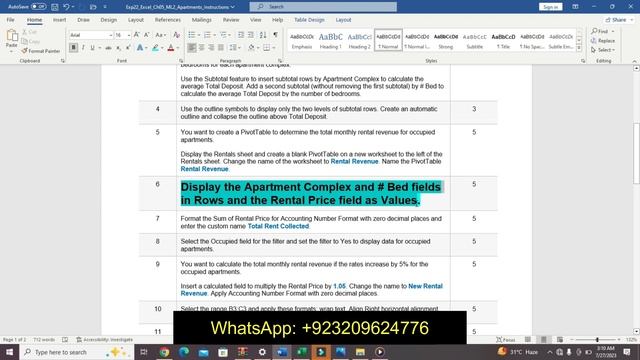
Task: Click the Sign in button
Action: pyautogui.click(x=550, y=7)
